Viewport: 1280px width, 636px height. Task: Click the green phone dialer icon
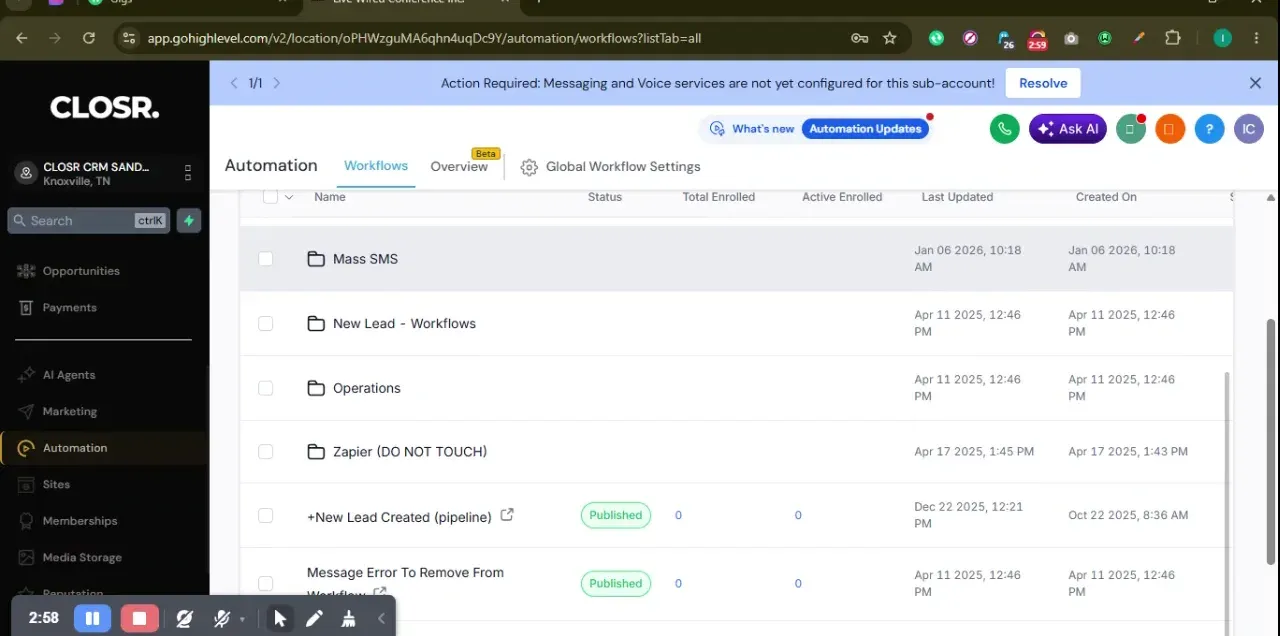coord(1004,129)
